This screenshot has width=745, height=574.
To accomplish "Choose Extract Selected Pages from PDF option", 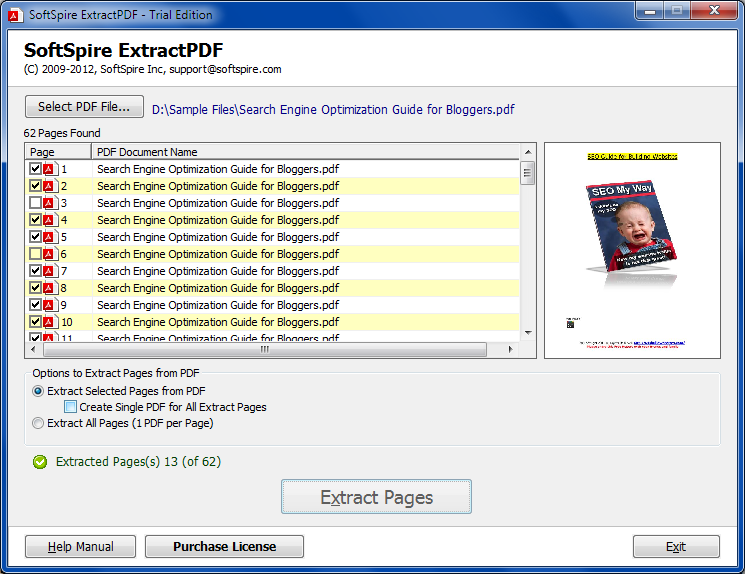I will pyautogui.click(x=38, y=391).
